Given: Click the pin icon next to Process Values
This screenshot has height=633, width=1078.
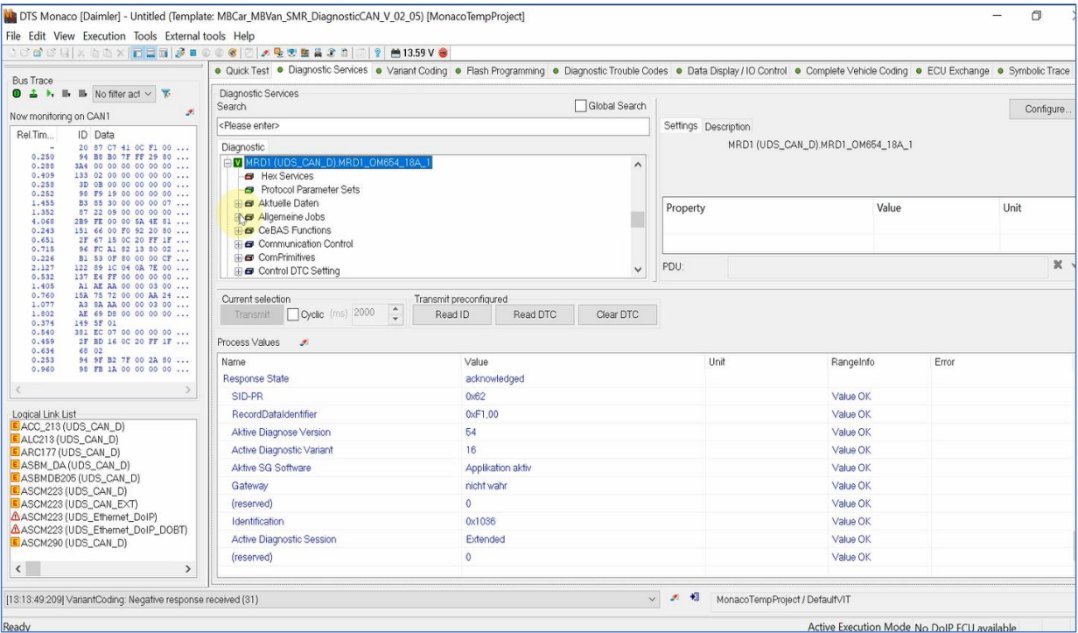Looking at the screenshot, I should coord(304,343).
